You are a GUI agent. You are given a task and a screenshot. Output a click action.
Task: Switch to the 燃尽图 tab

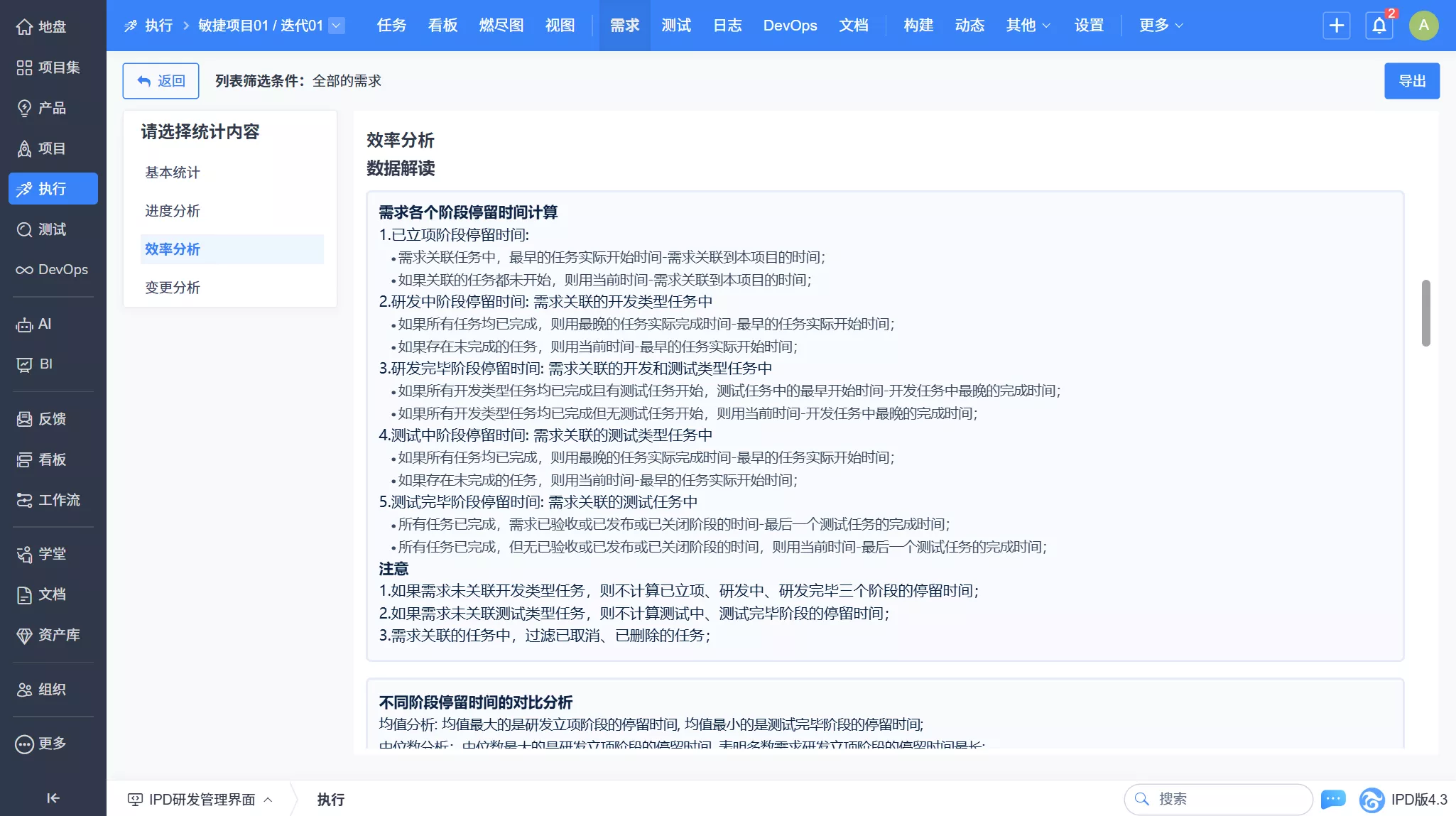(x=500, y=25)
